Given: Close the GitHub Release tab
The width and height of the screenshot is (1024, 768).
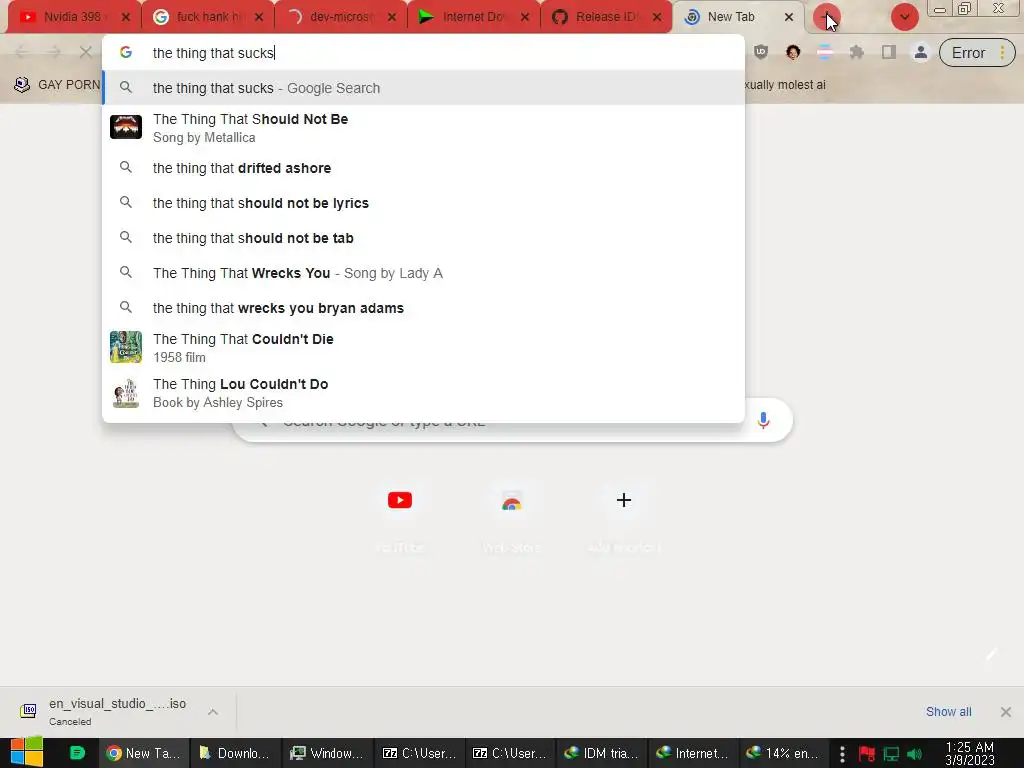Looking at the screenshot, I should 657,17.
